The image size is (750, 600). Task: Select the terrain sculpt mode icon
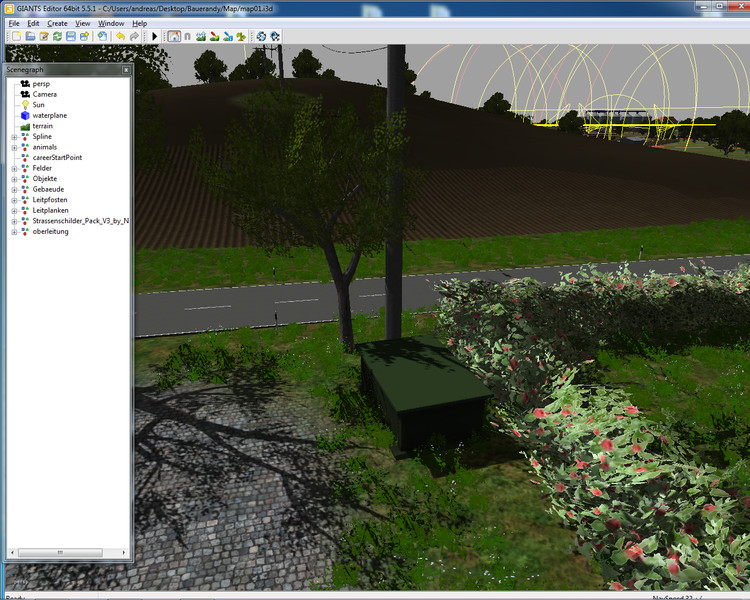click(201, 36)
